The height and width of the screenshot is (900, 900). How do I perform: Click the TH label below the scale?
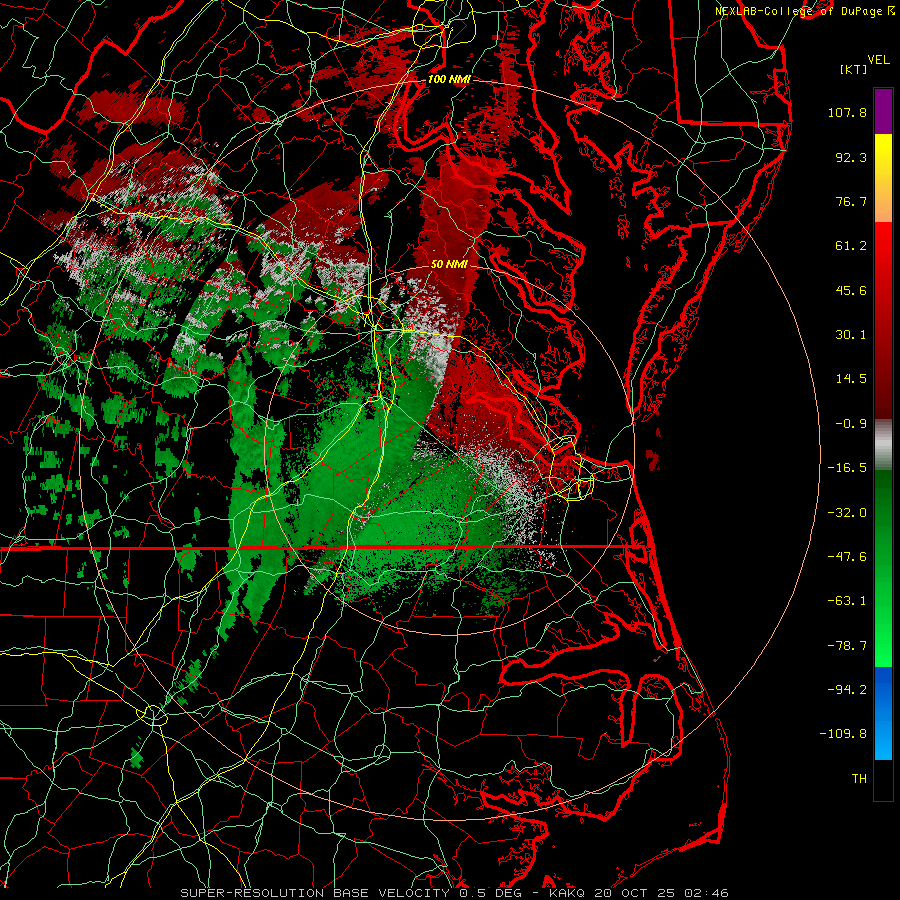[x=859, y=779]
